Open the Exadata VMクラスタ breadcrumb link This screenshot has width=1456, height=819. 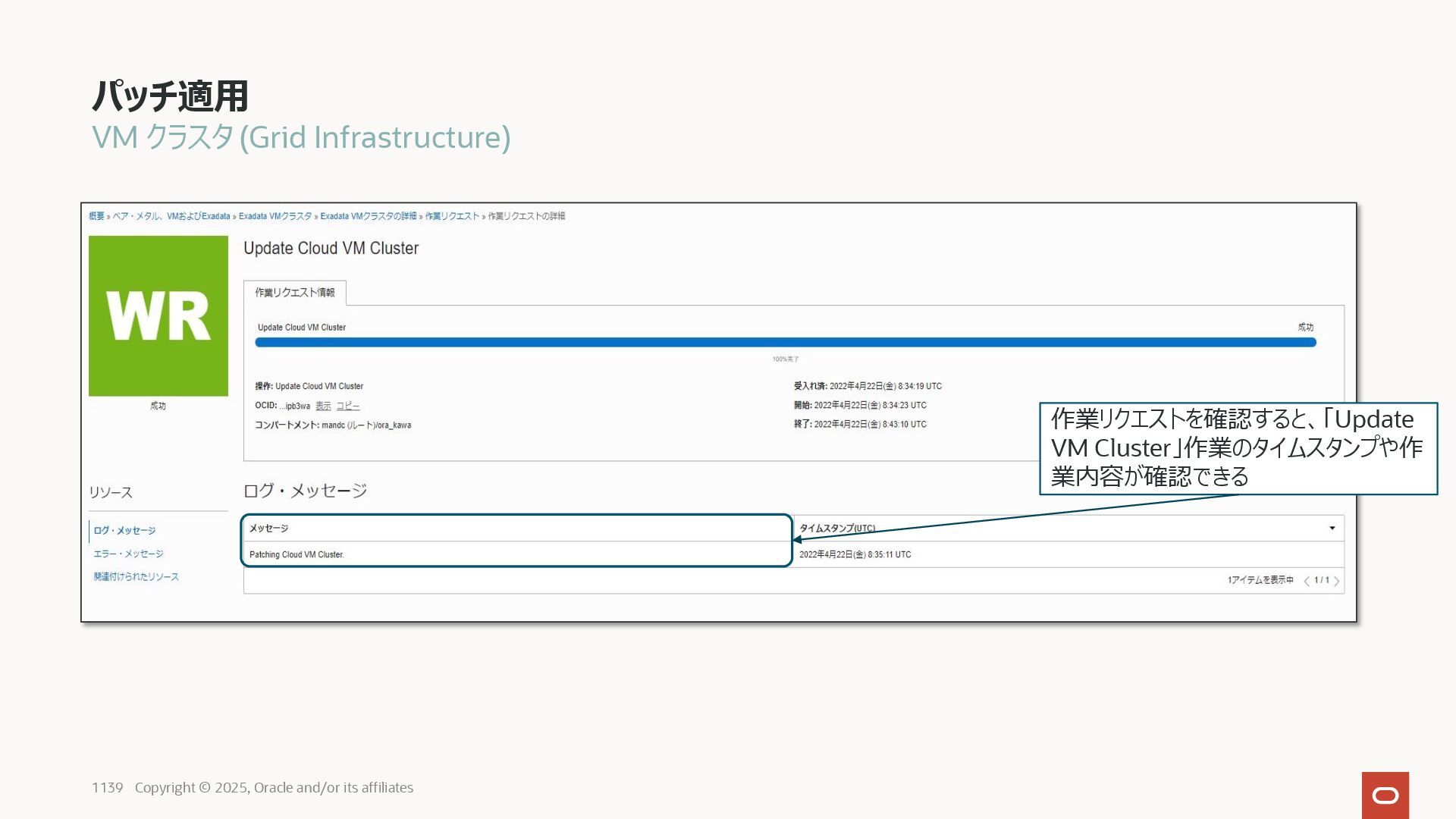click(275, 216)
